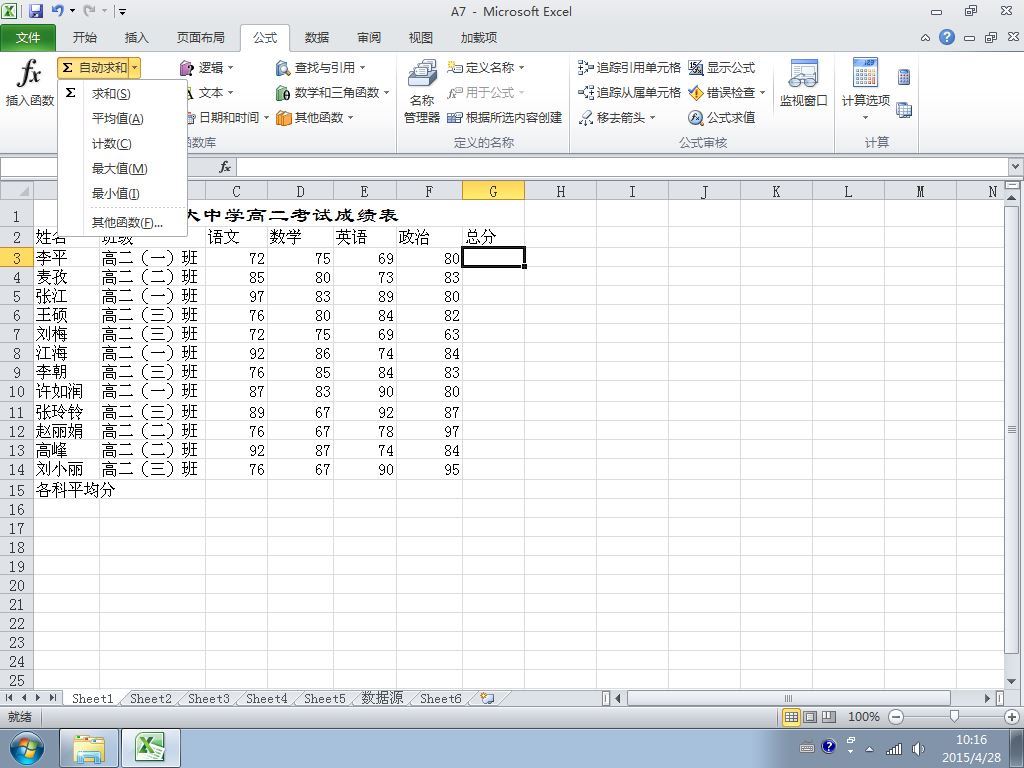Click the Windows Start button

[x=27, y=748]
